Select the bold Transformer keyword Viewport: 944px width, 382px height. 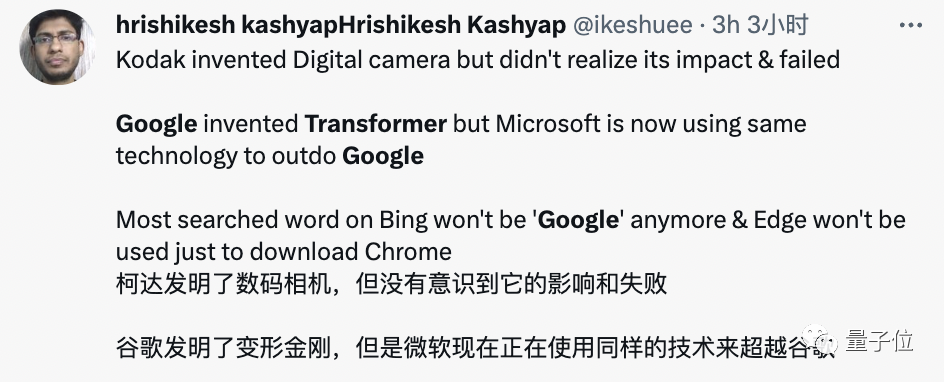coord(376,124)
